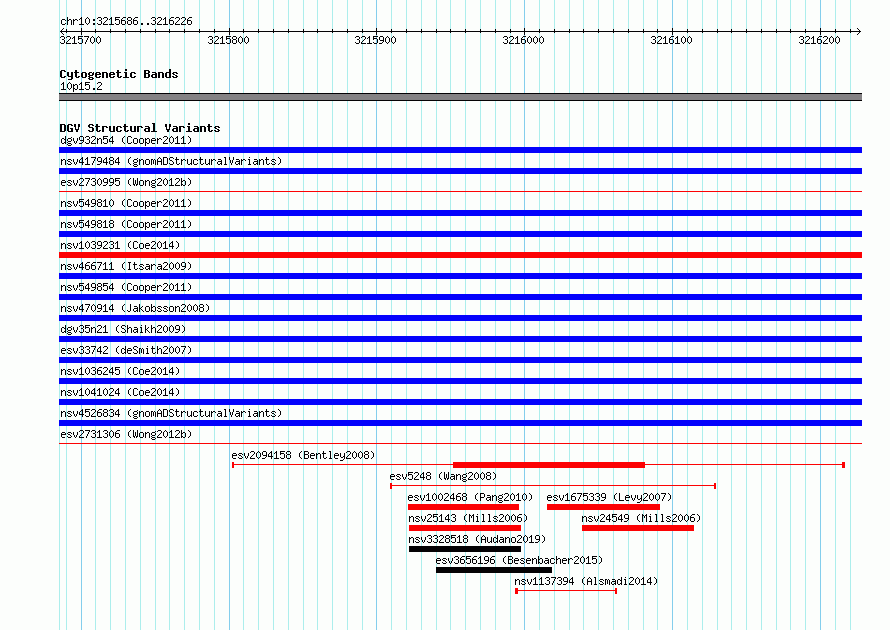Click ruler position 3216100
The width and height of the screenshot is (890, 630).
[671, 40]
